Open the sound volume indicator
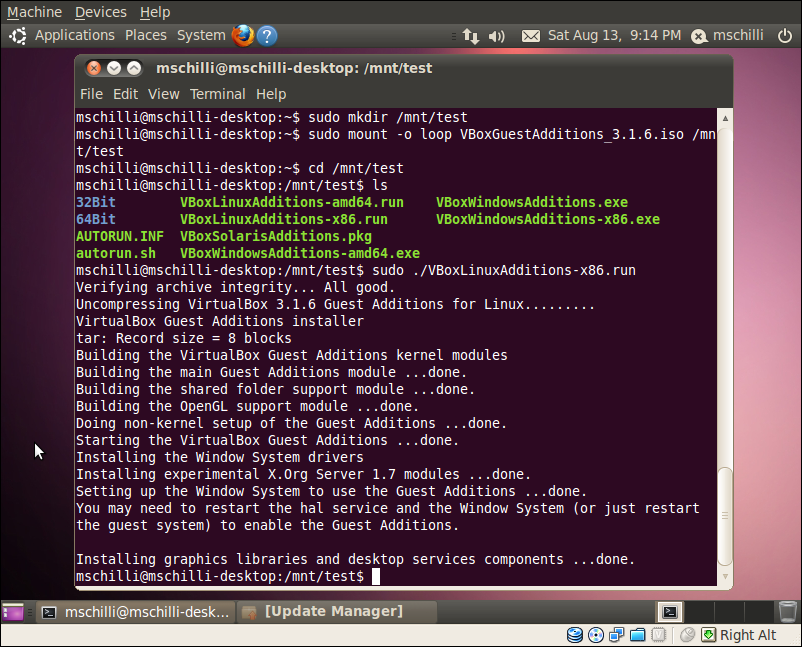Viewport: 802px width, 647px height. (496, 36)
